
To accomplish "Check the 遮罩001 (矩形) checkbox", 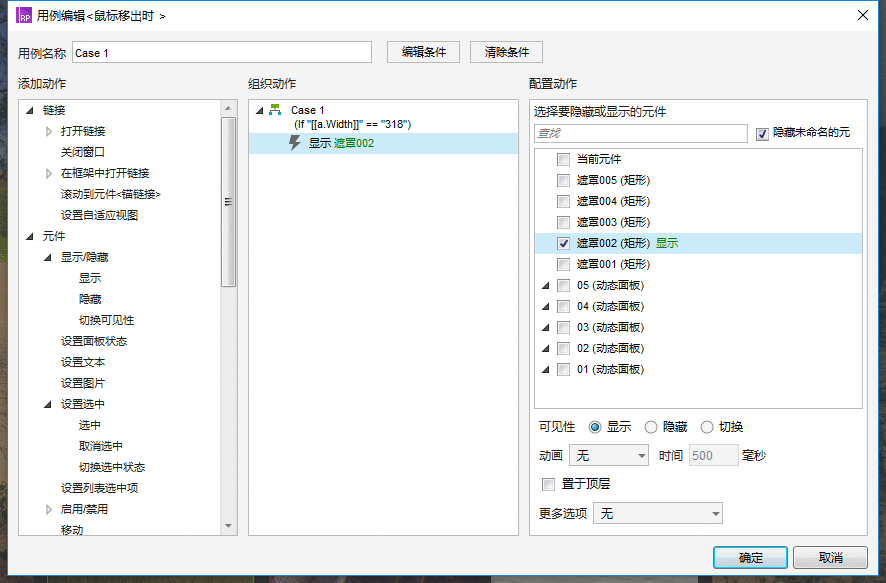I will (563, 264).
